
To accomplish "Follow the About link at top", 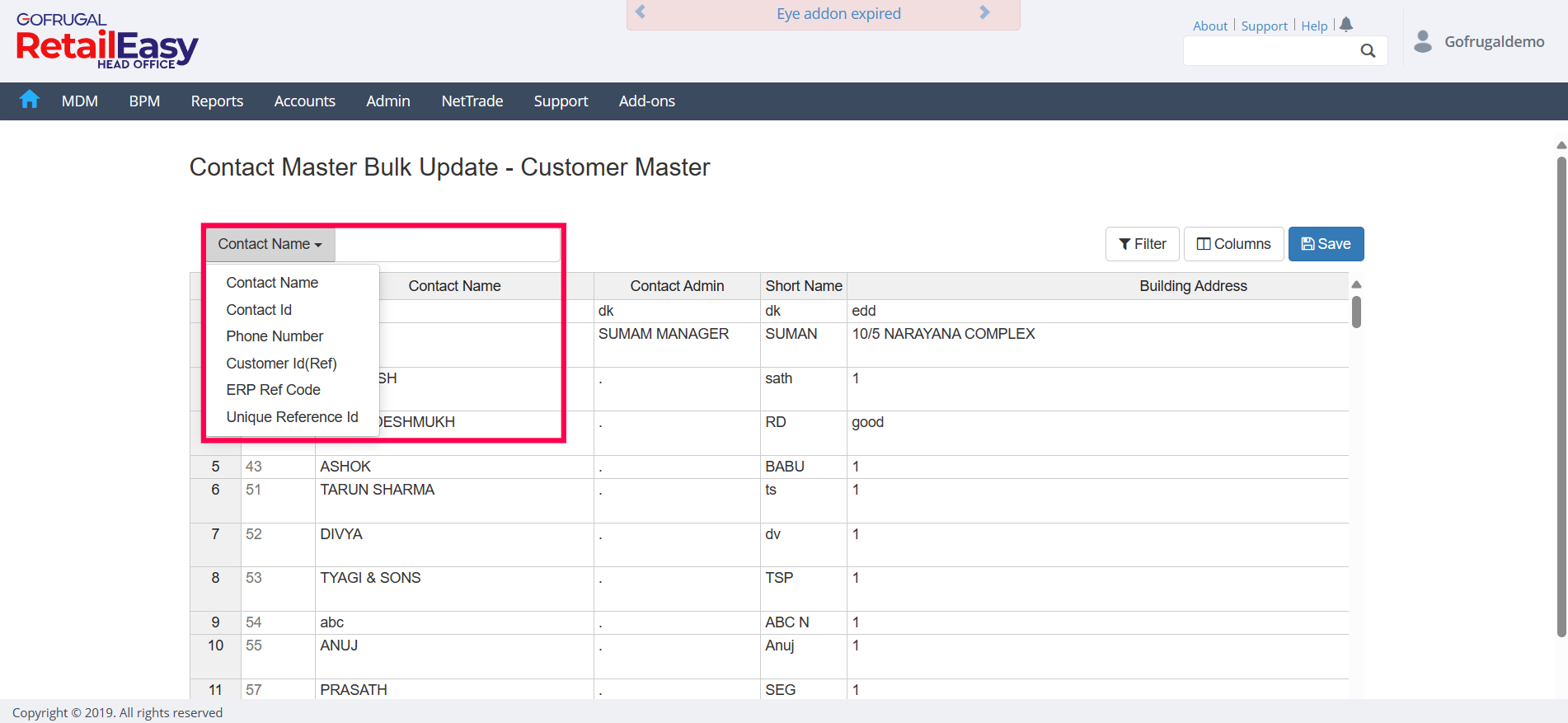I will pyautogui.click(x=1209, y=26).
